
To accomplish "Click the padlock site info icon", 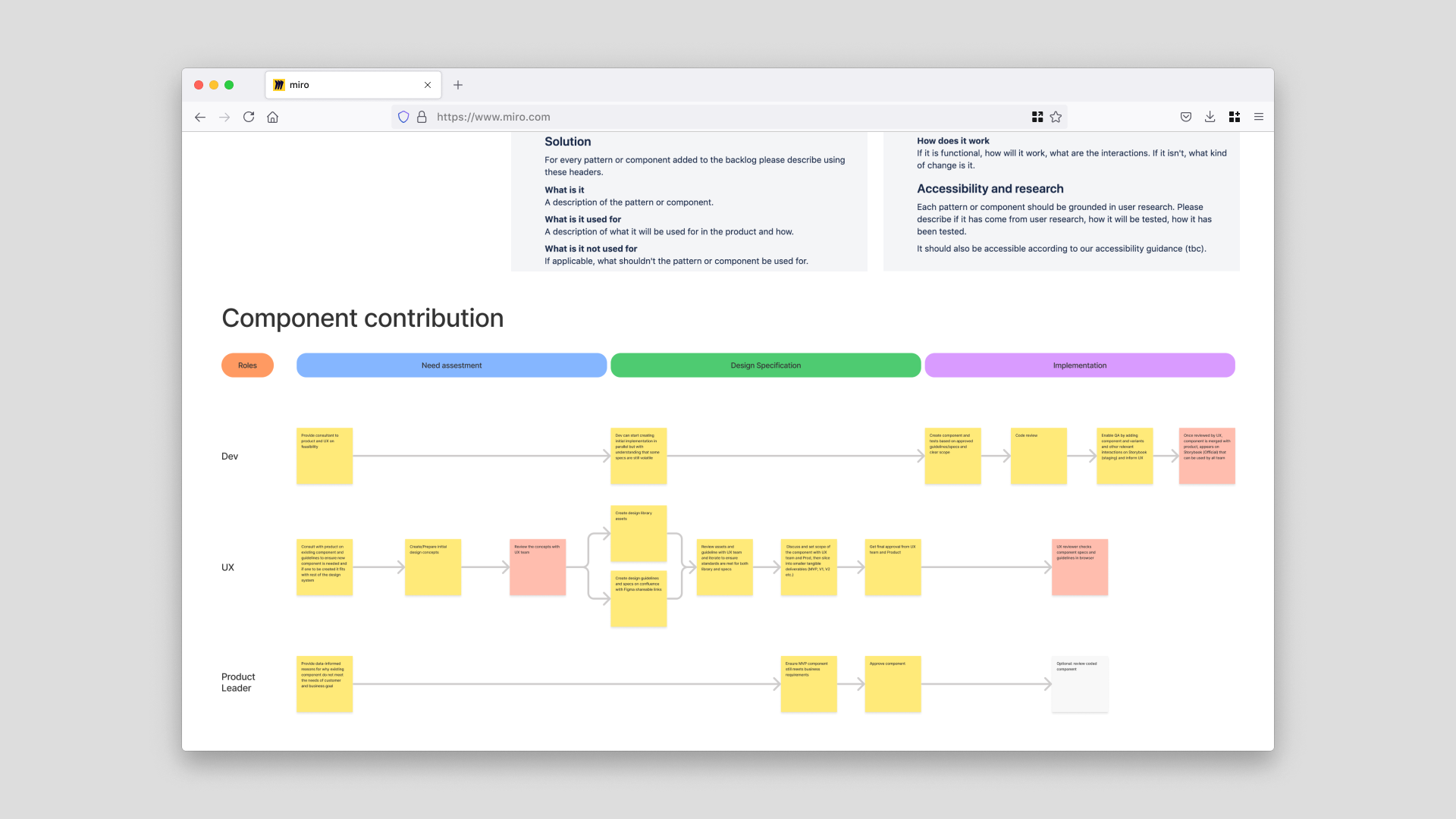I will 422,117.
